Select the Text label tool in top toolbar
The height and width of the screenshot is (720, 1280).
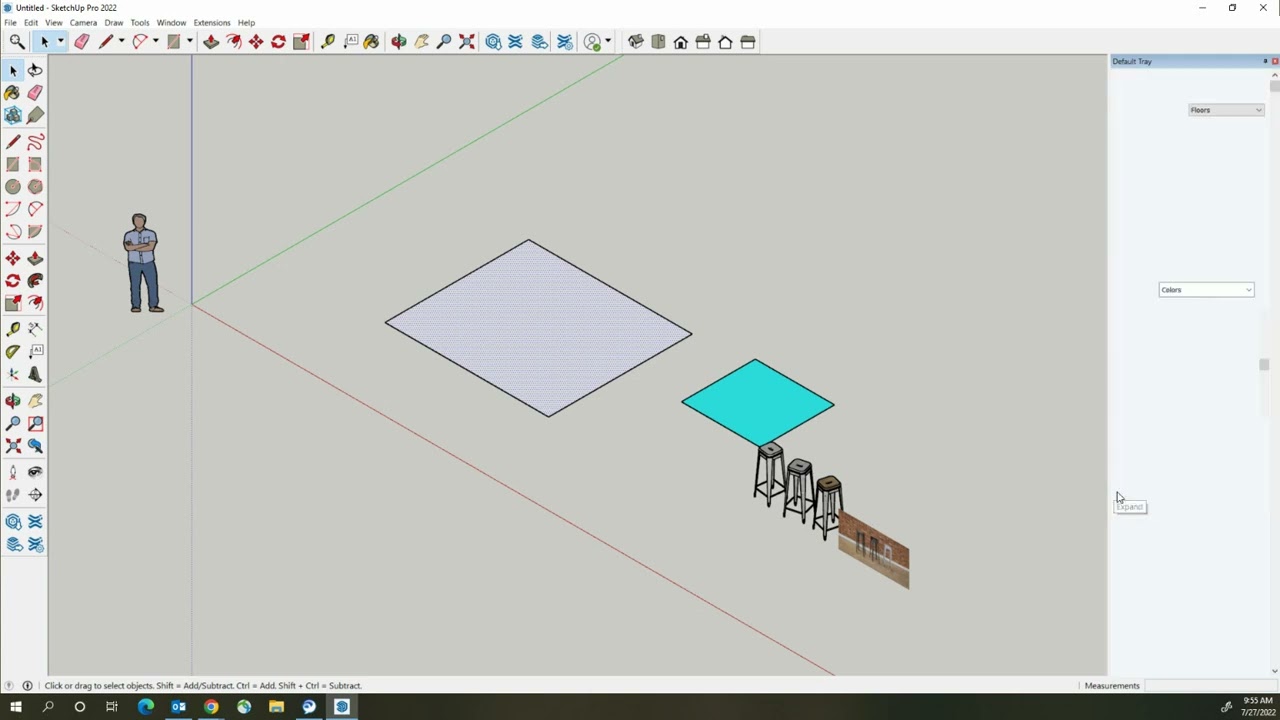[x=350, y=41]
